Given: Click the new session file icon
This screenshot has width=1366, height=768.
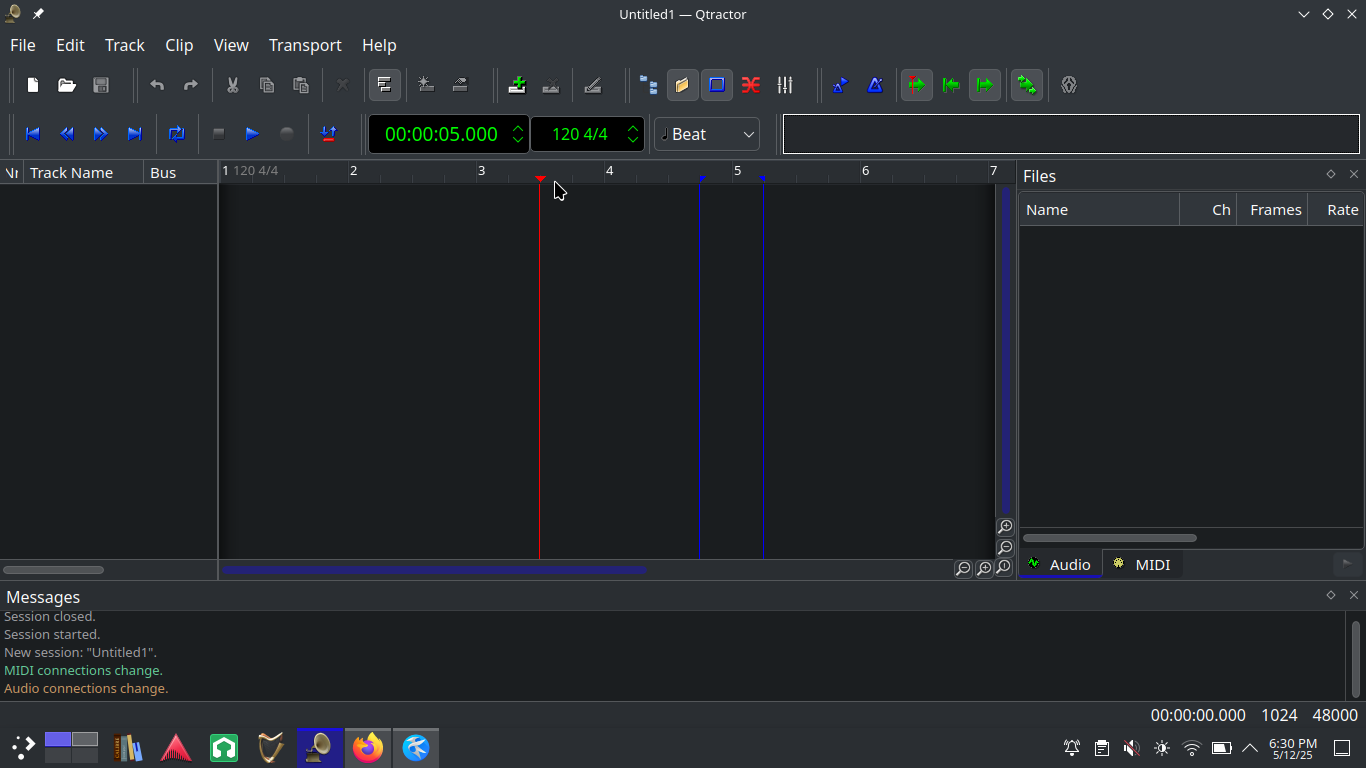Looking at the screenshot, I should (x=33, y=85).
